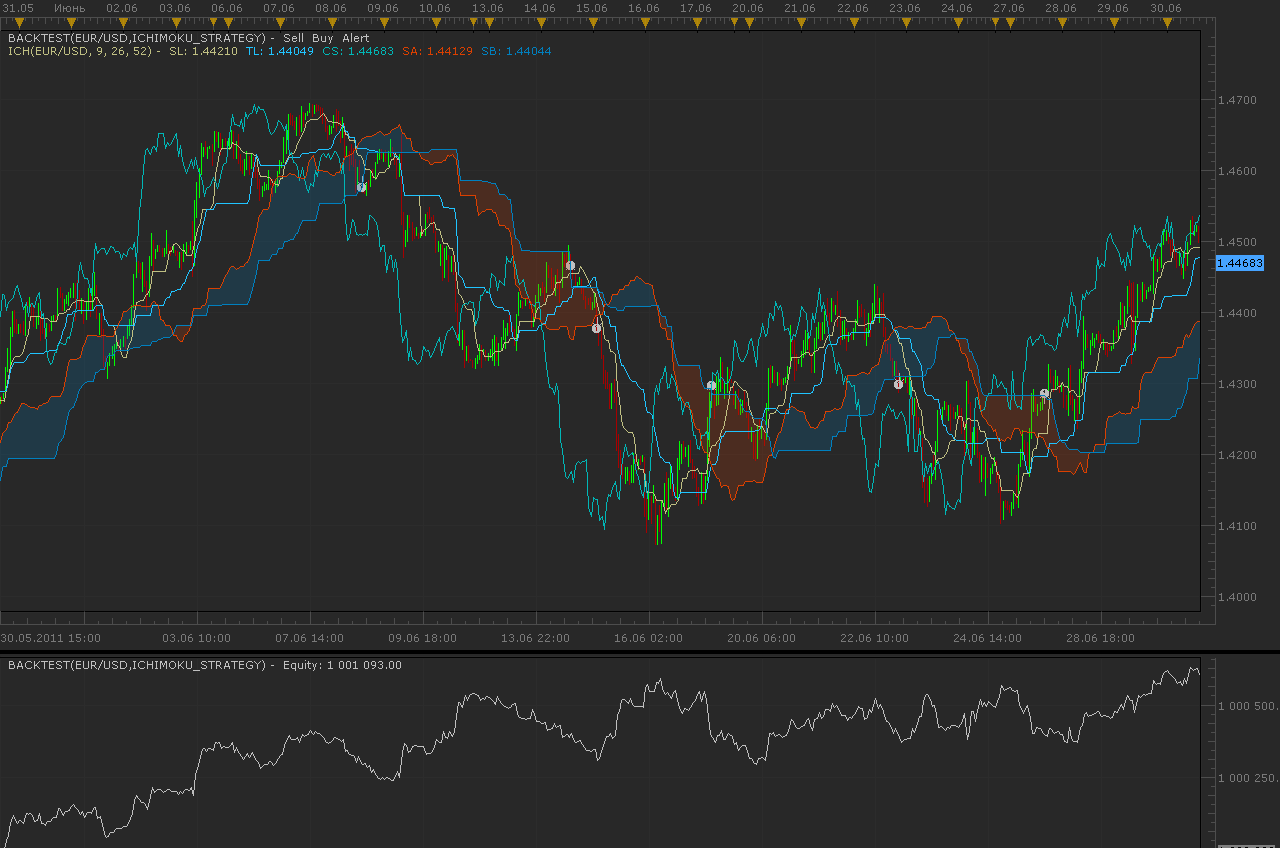Select the gold marker under 08.06
1280x848 pixels.
point(331,21)
